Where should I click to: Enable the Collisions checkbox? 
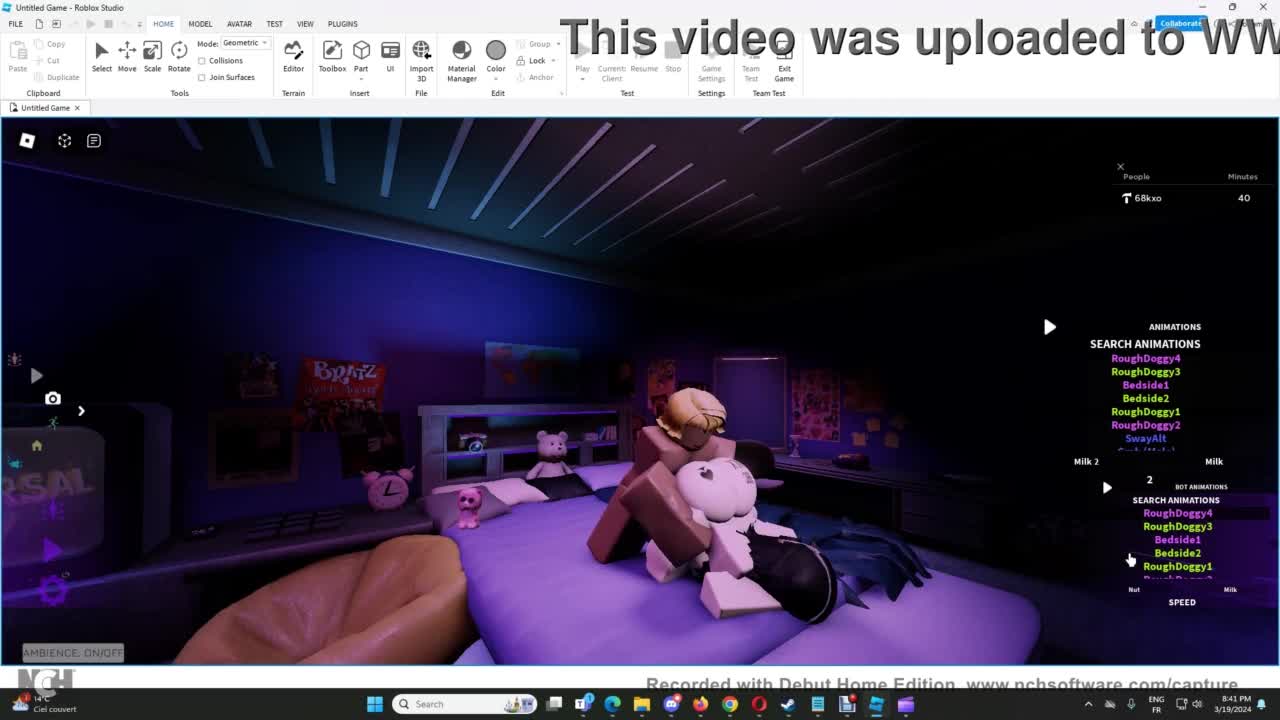coord(202,61)
